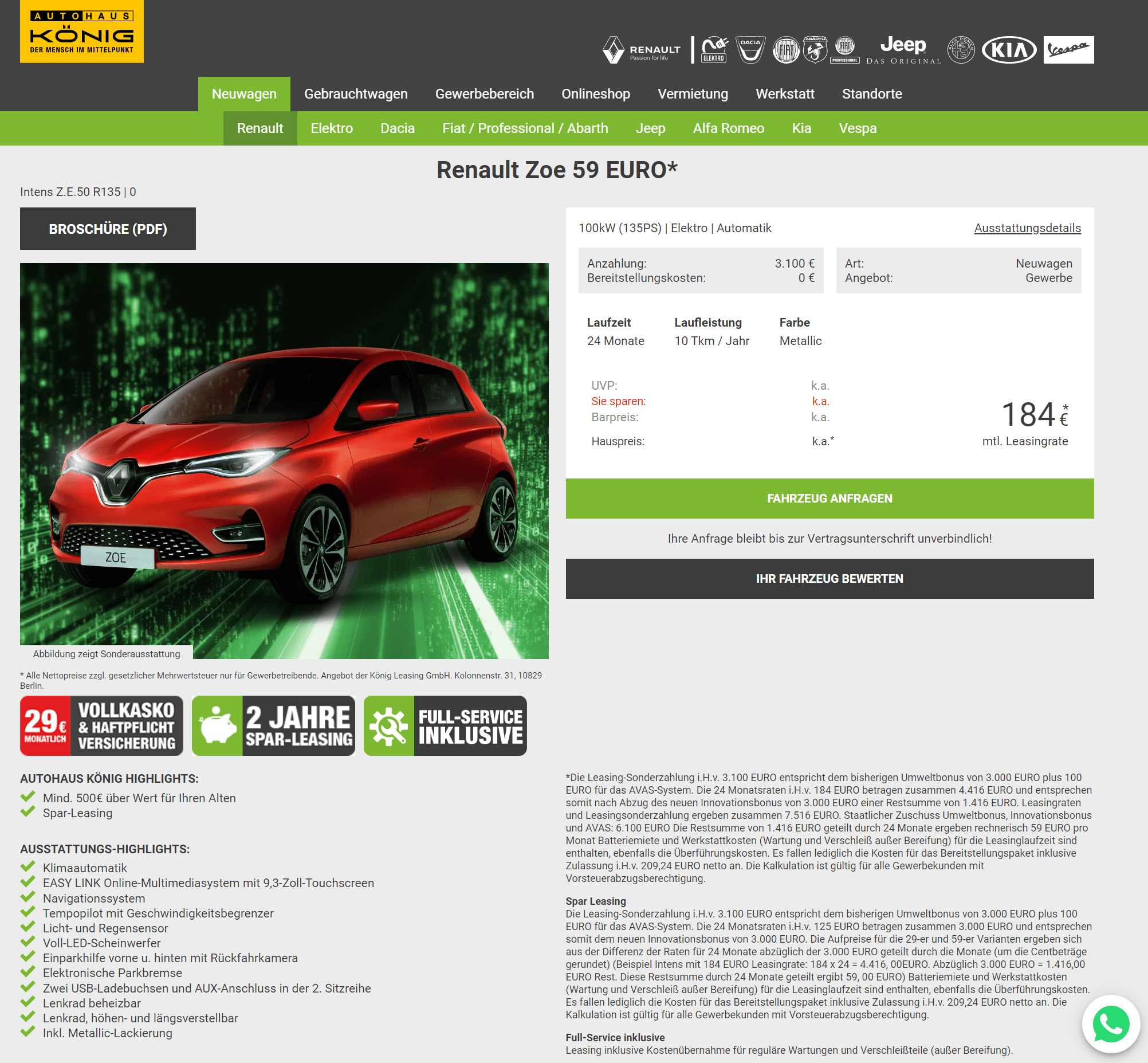
Task: Click the Vespa logo
Action: coord(1068,50)
